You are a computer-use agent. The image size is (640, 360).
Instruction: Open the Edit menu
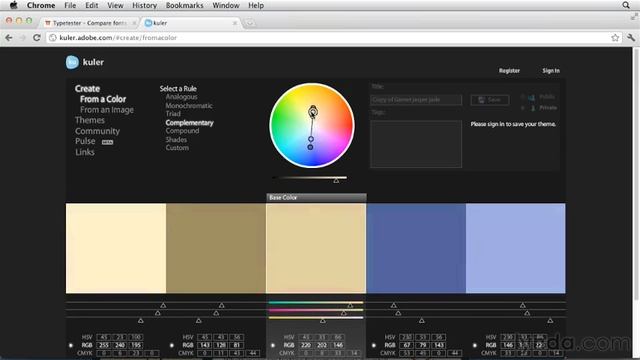91,5
